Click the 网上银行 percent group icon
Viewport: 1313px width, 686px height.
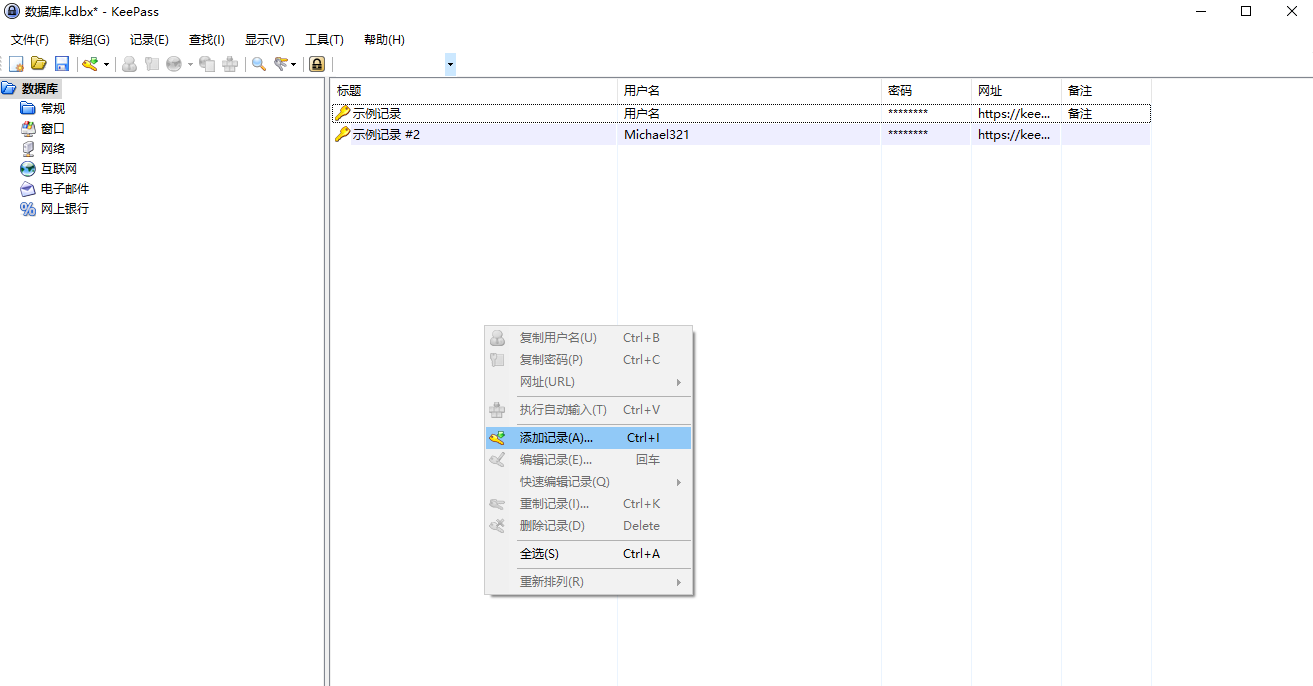(28, 208)
